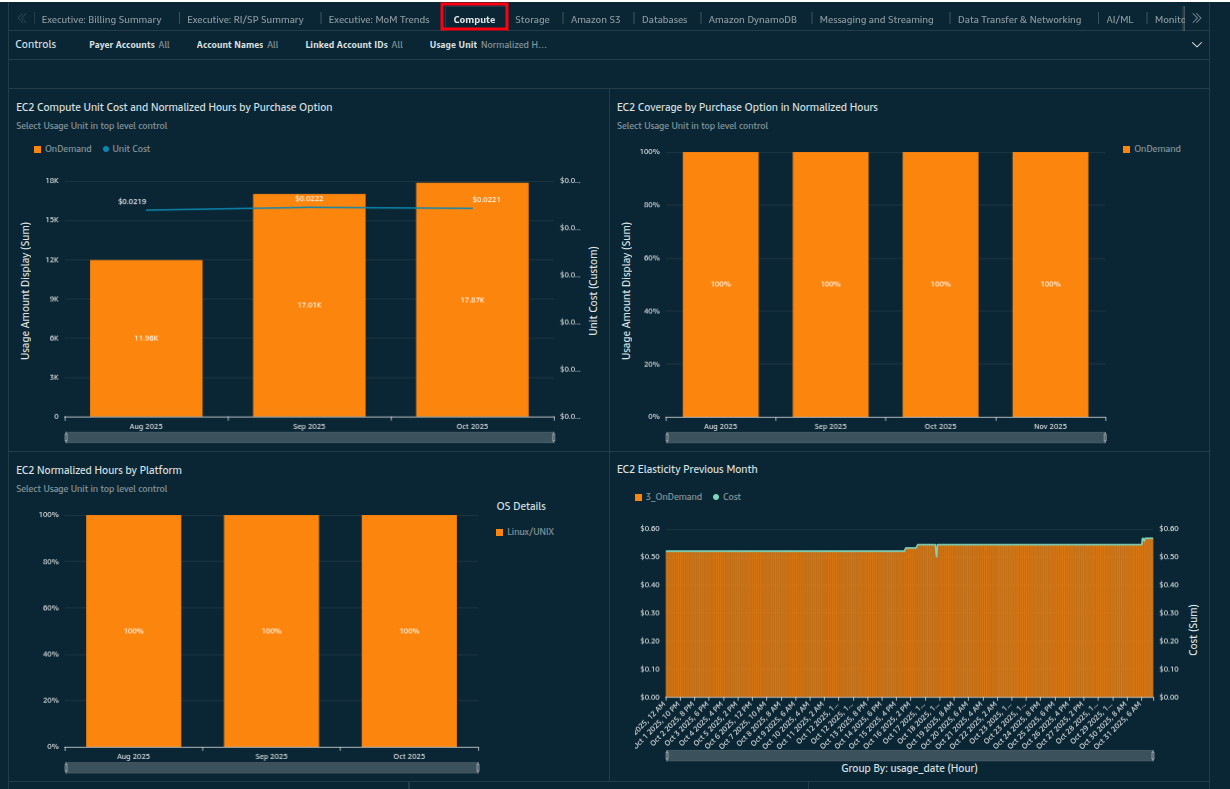Click the Nov 2025 coverage bar

click(1050, 284)
